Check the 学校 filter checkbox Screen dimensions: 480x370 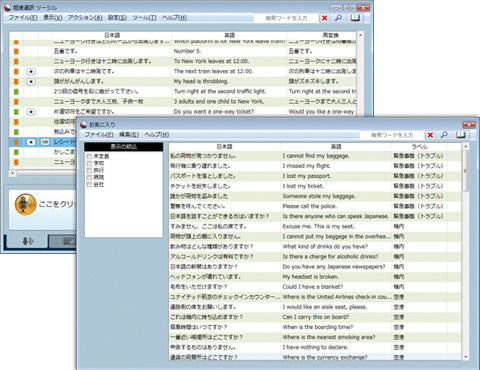click(x=89, y=163)
